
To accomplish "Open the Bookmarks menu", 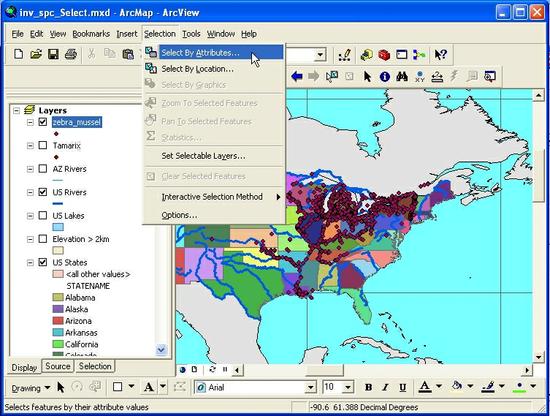I will coord(91,34).
